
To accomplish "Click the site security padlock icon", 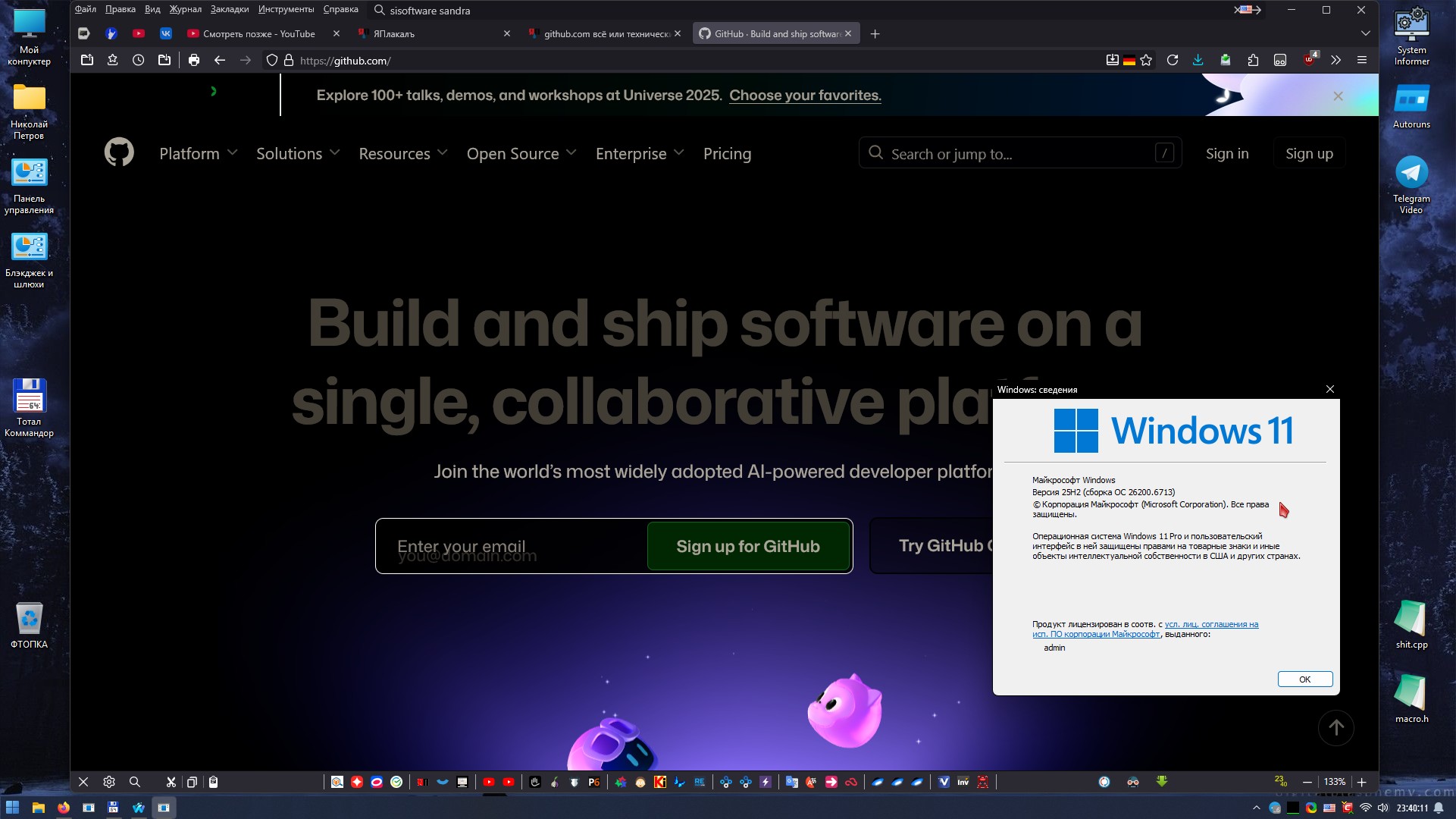I will pyautogui.click(x=289, y=60).
